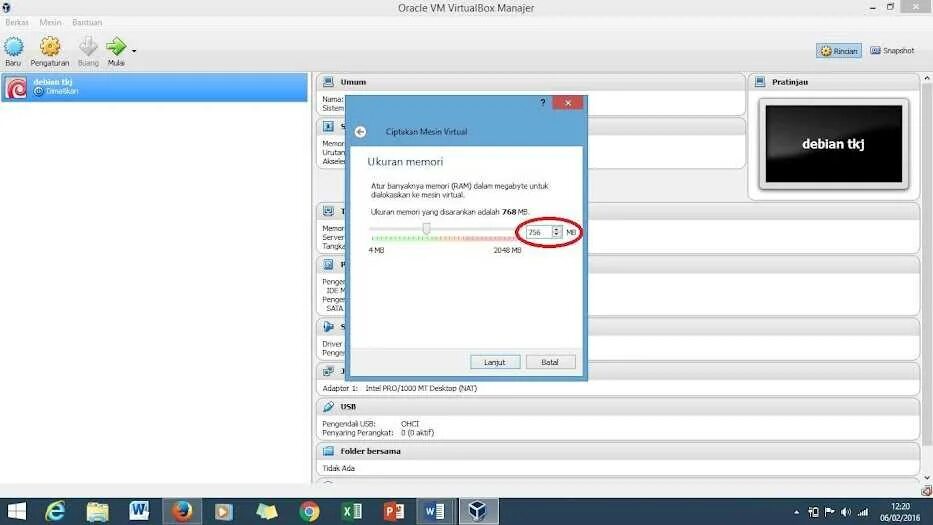Open File Explorer from taskbar
This screenshot has width=933, height=525.
(x=98, y=511)
